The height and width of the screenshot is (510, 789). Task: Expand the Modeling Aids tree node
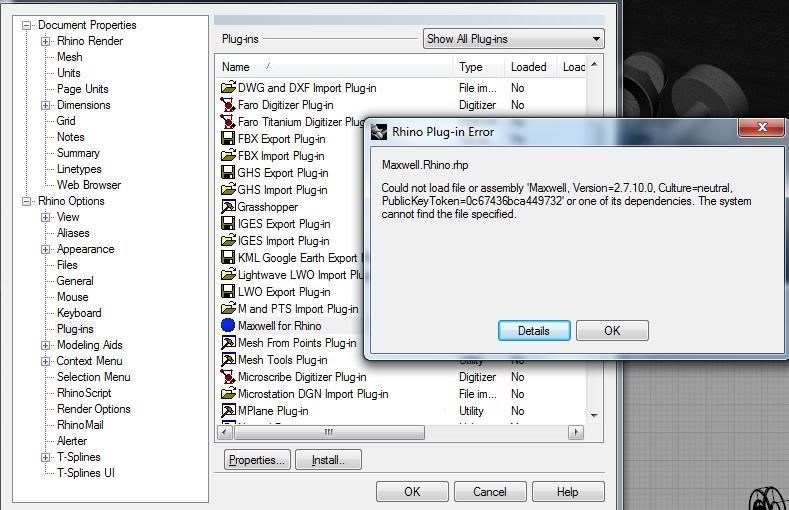[x=45, y=345]
